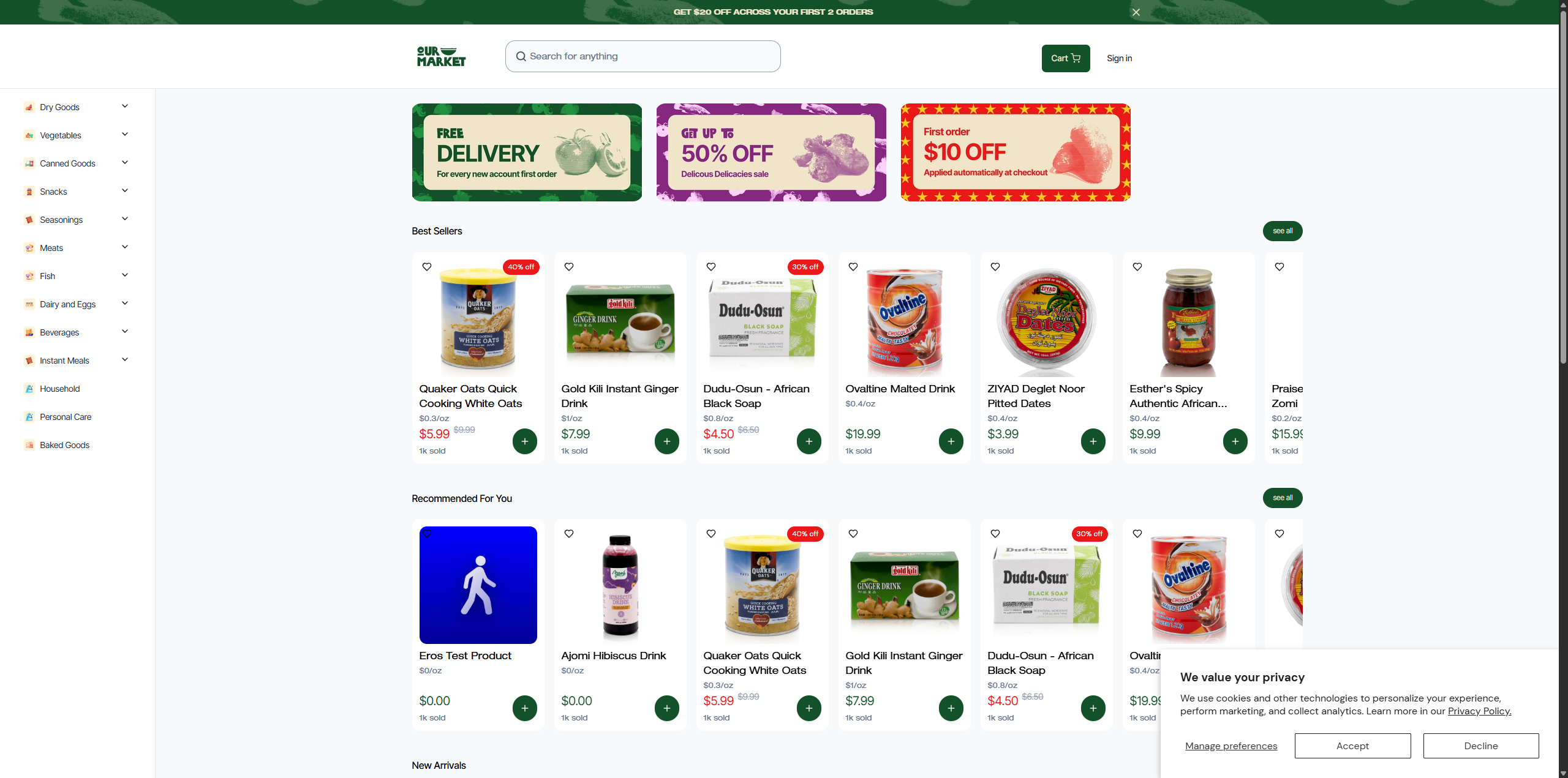
Task: Add Eros Test Product to cart
Action: 524,708
